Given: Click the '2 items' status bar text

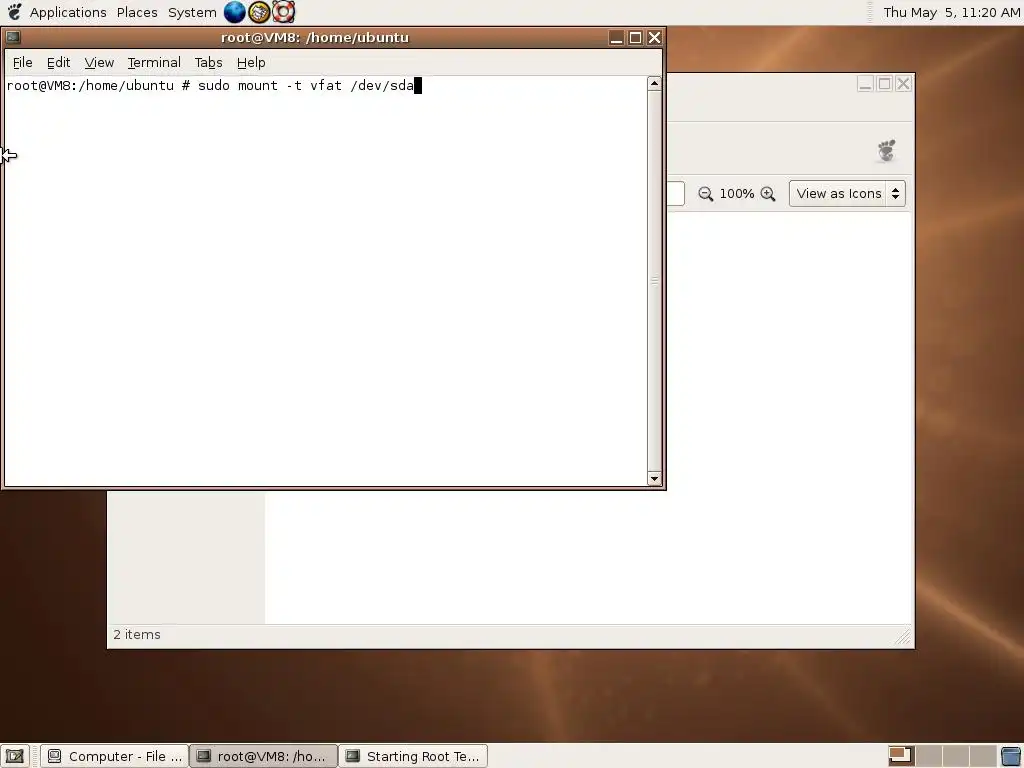Looking at the screenshot, I should click(x=137, y=635).
